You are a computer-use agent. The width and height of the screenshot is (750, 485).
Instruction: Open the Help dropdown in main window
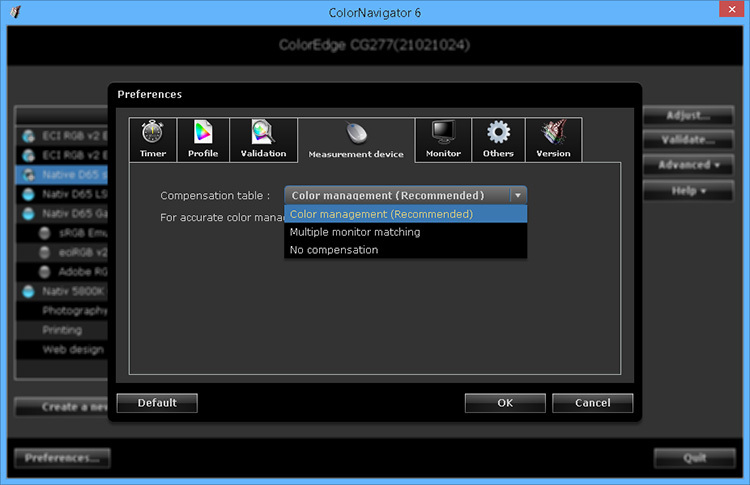pyautogui.click(x=688, y=191)
